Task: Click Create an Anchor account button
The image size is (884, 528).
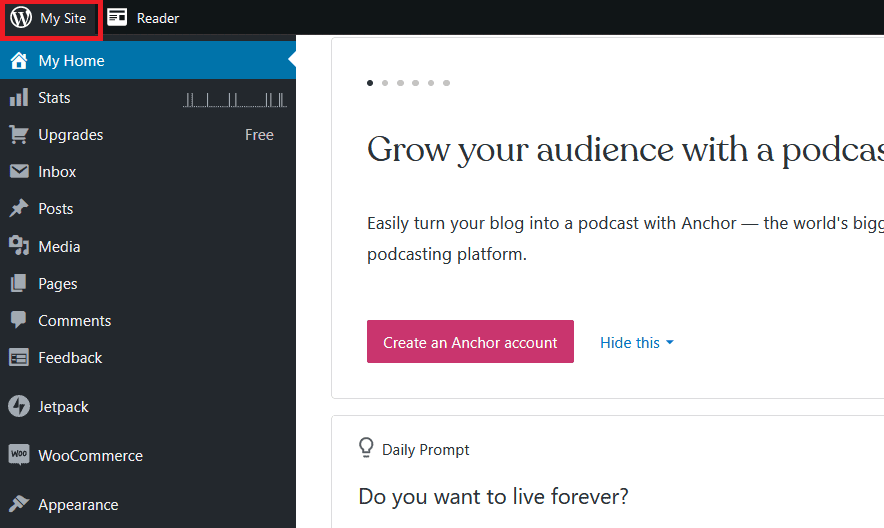Action: [x=470, y=341]
